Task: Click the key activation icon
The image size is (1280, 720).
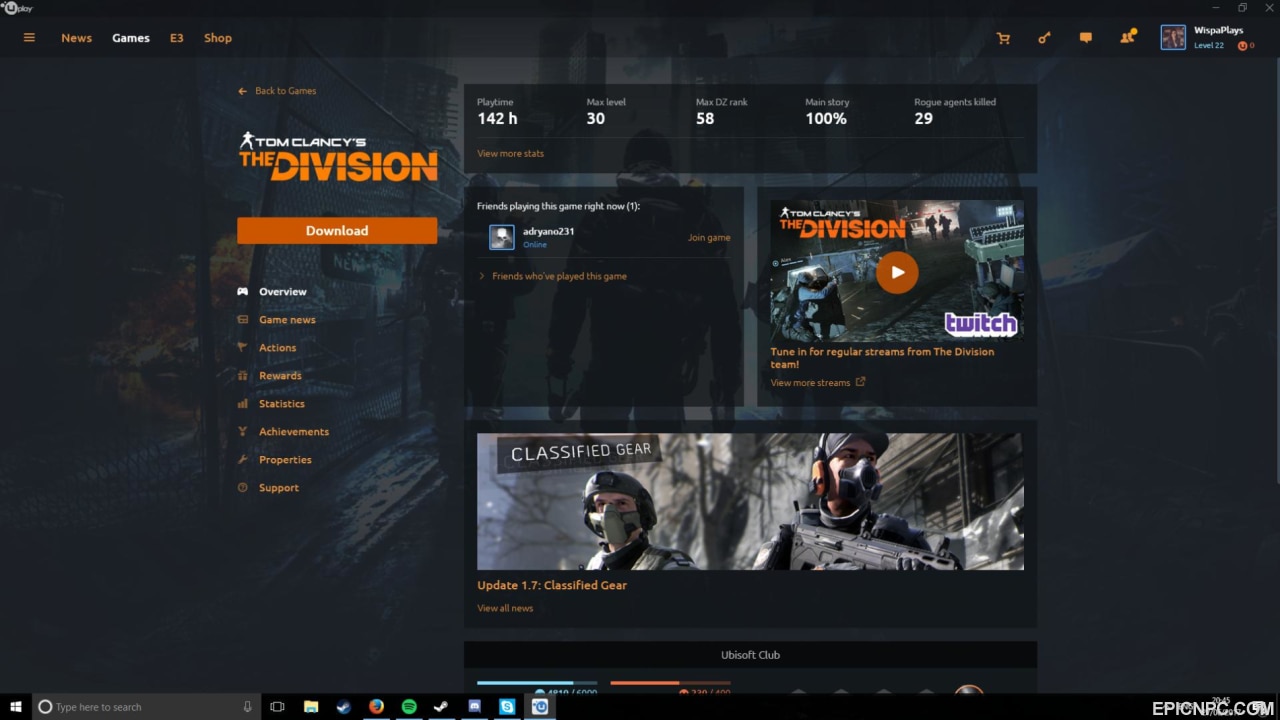Action: click(1044, 38)
